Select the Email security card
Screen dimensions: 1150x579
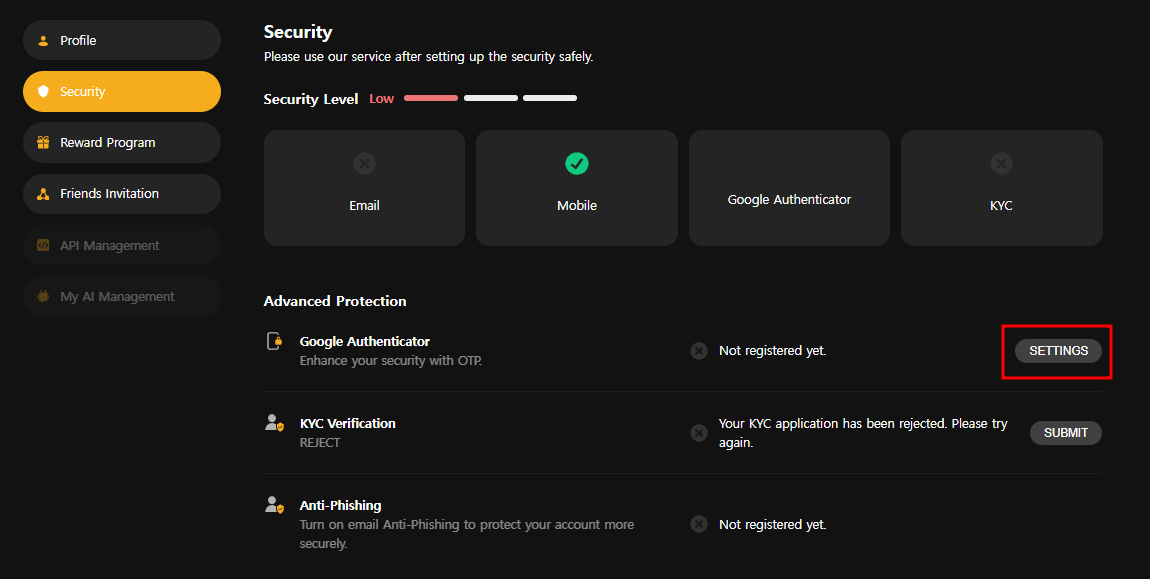364,188
